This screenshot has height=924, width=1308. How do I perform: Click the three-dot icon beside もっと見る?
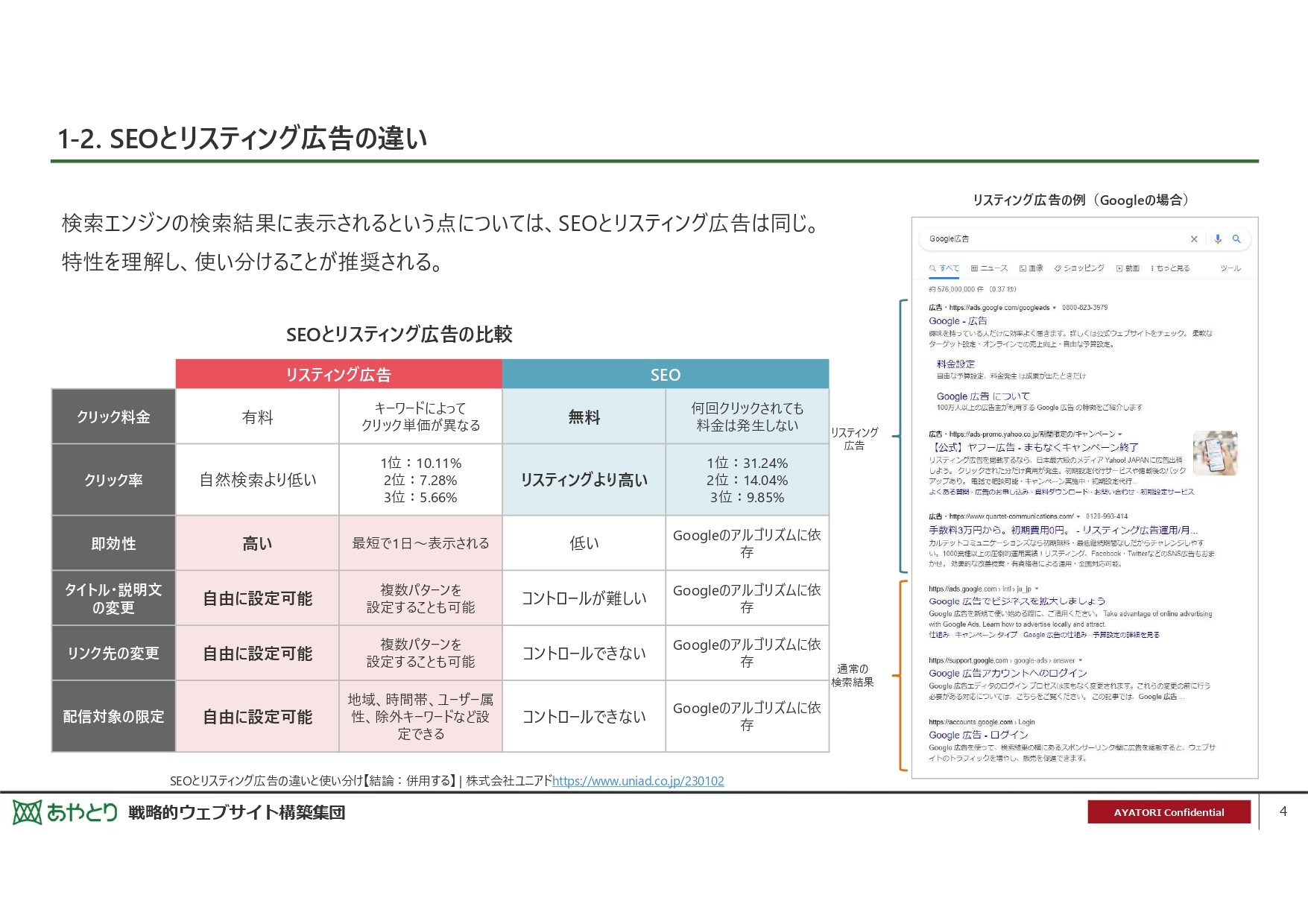pos(1153,268)
